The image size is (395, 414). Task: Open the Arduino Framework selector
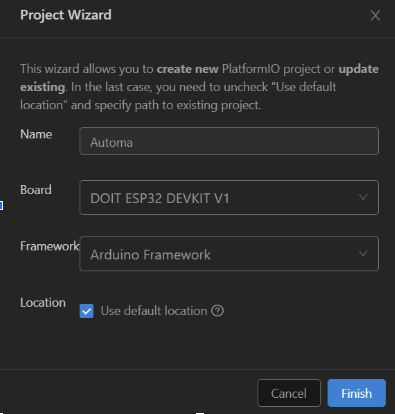click(x=229, y=254)
